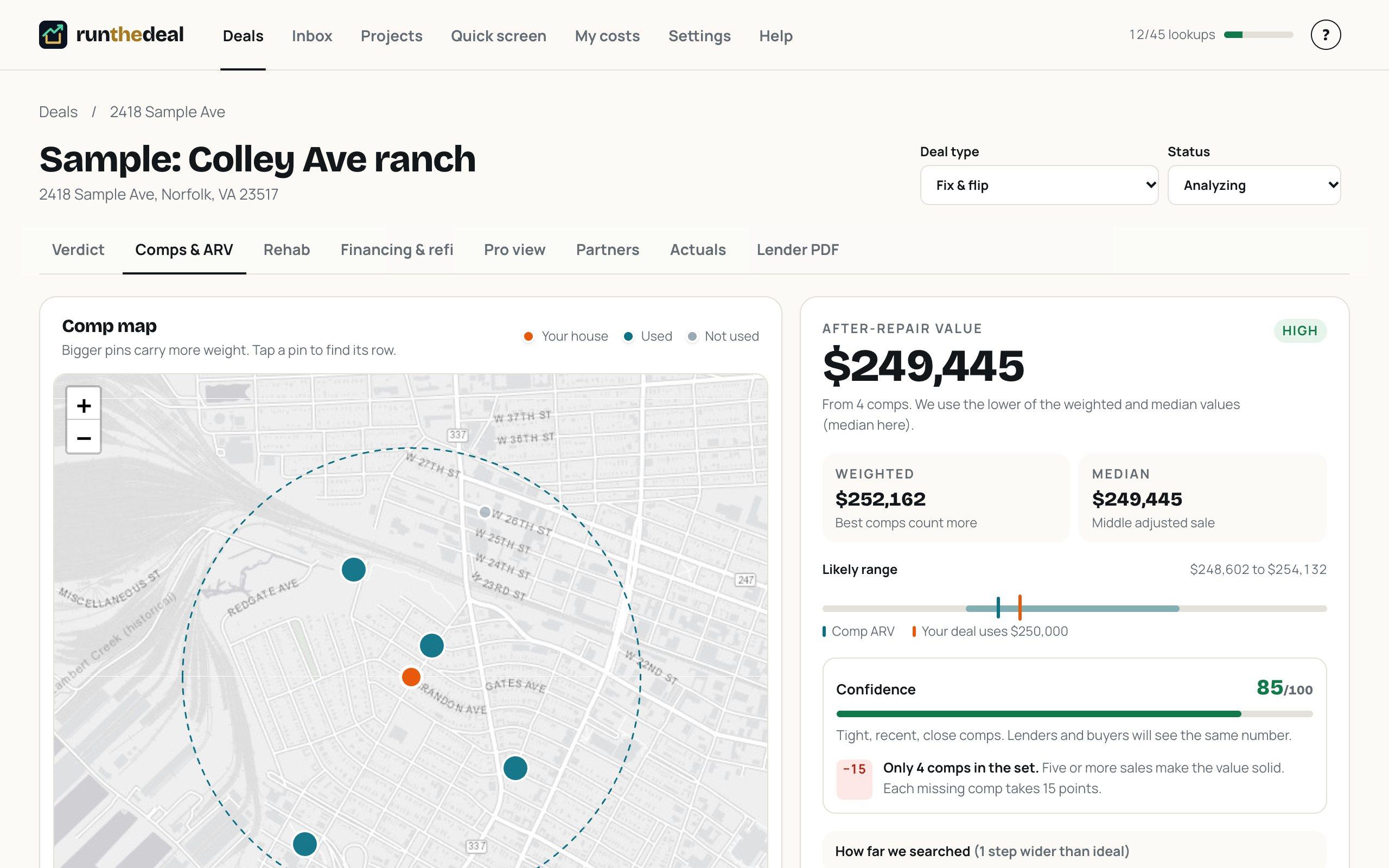Click the Likely range bar

pos(1074,609)
